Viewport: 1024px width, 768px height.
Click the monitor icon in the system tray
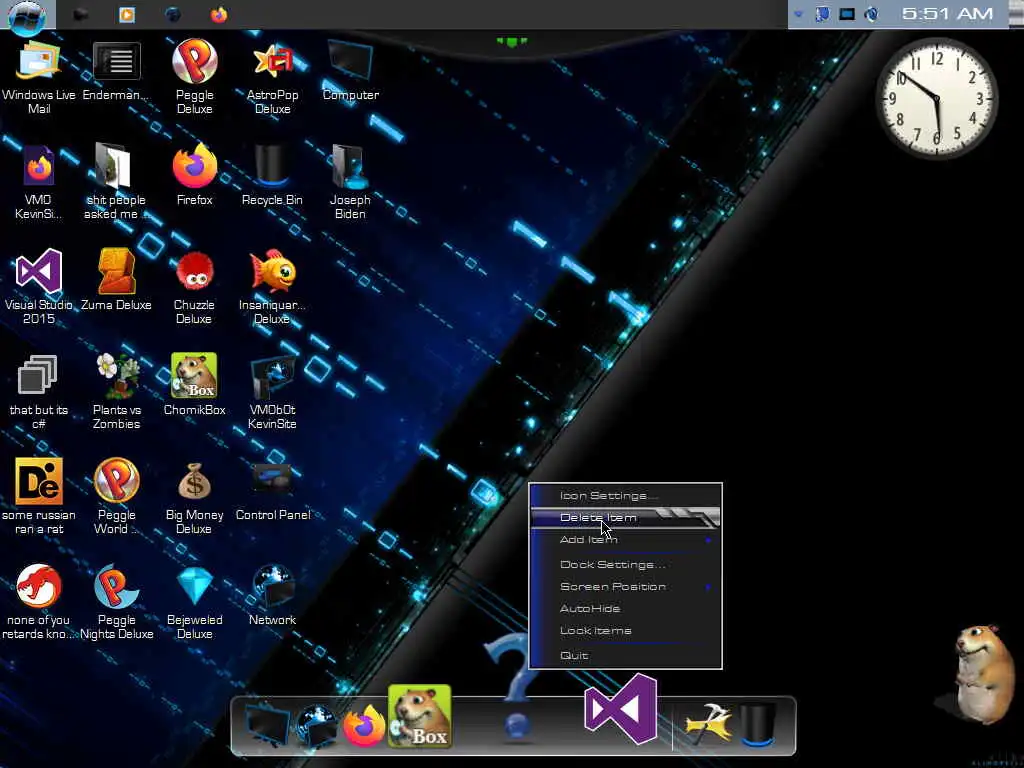pos(846,14)
